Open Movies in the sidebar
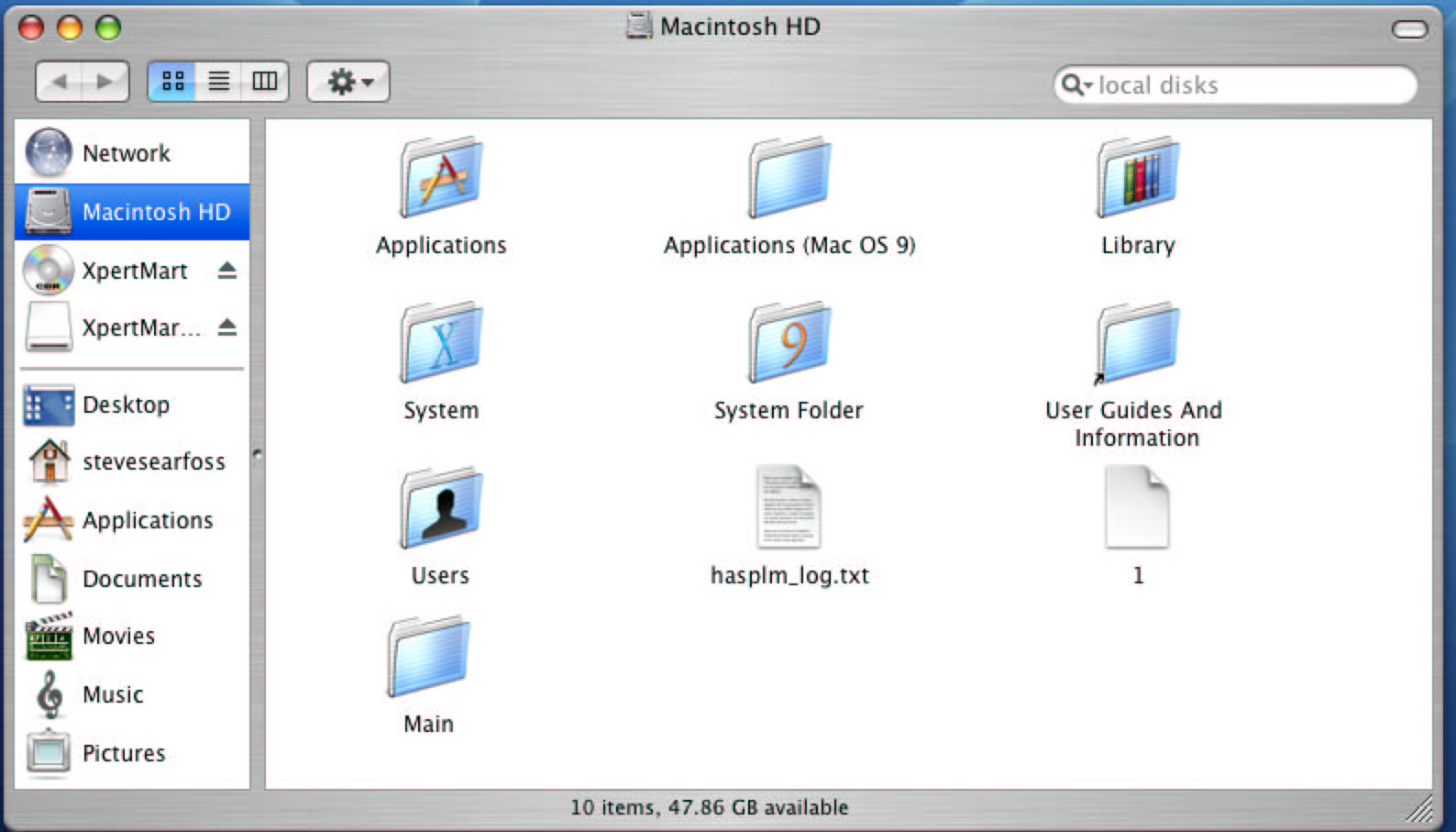The width and height of the screenshot is (1456, 832). click(132, 636)
